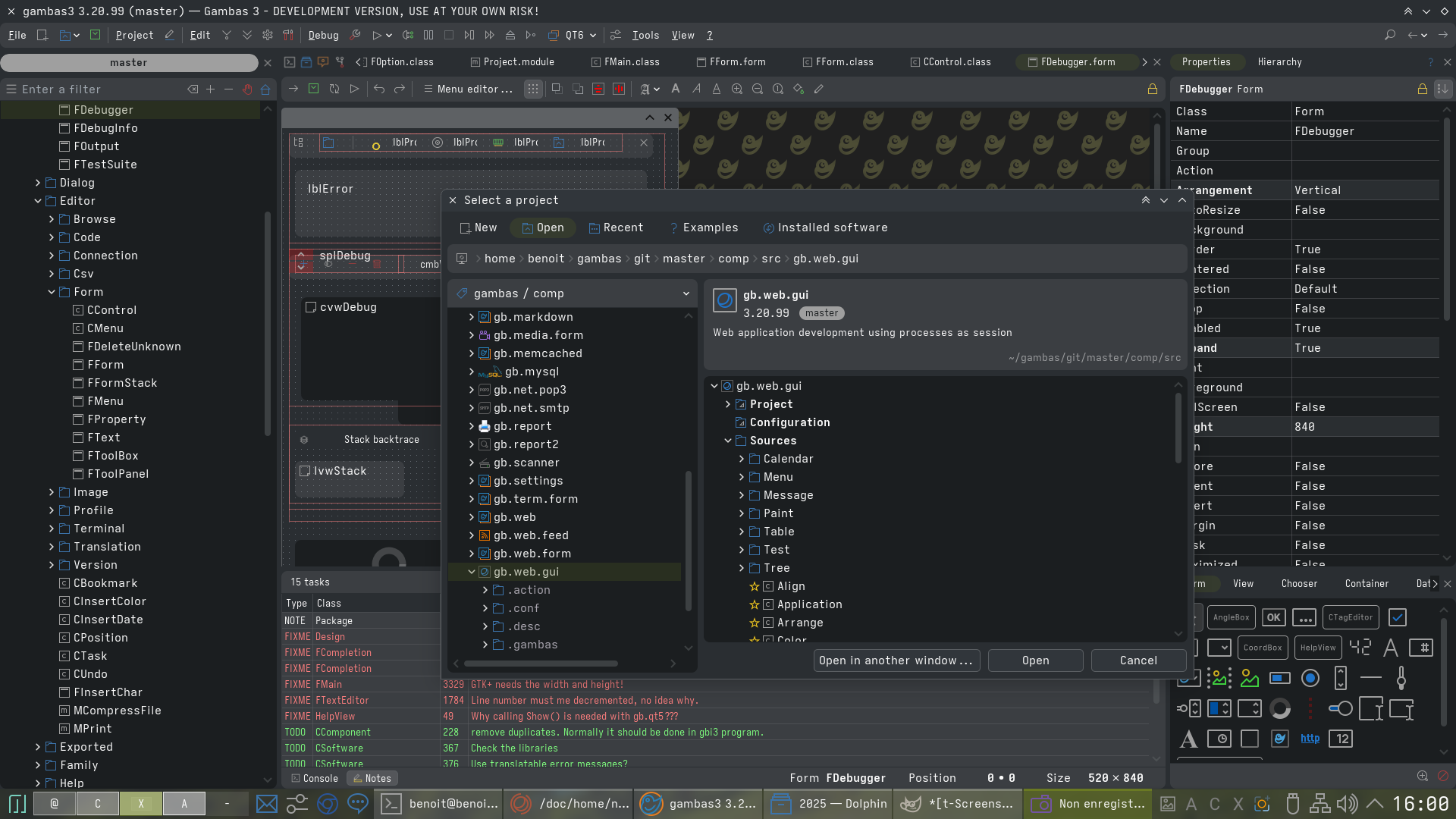
Task: Click the redo arrow in form editor toolbar
Action: point(400,89)
